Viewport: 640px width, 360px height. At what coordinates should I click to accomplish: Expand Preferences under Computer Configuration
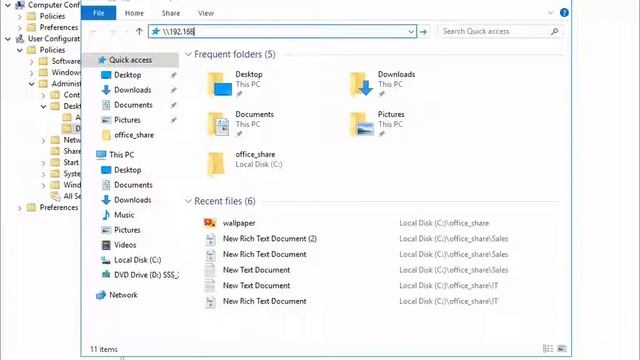pyautogui.click(x=20, y=27)
